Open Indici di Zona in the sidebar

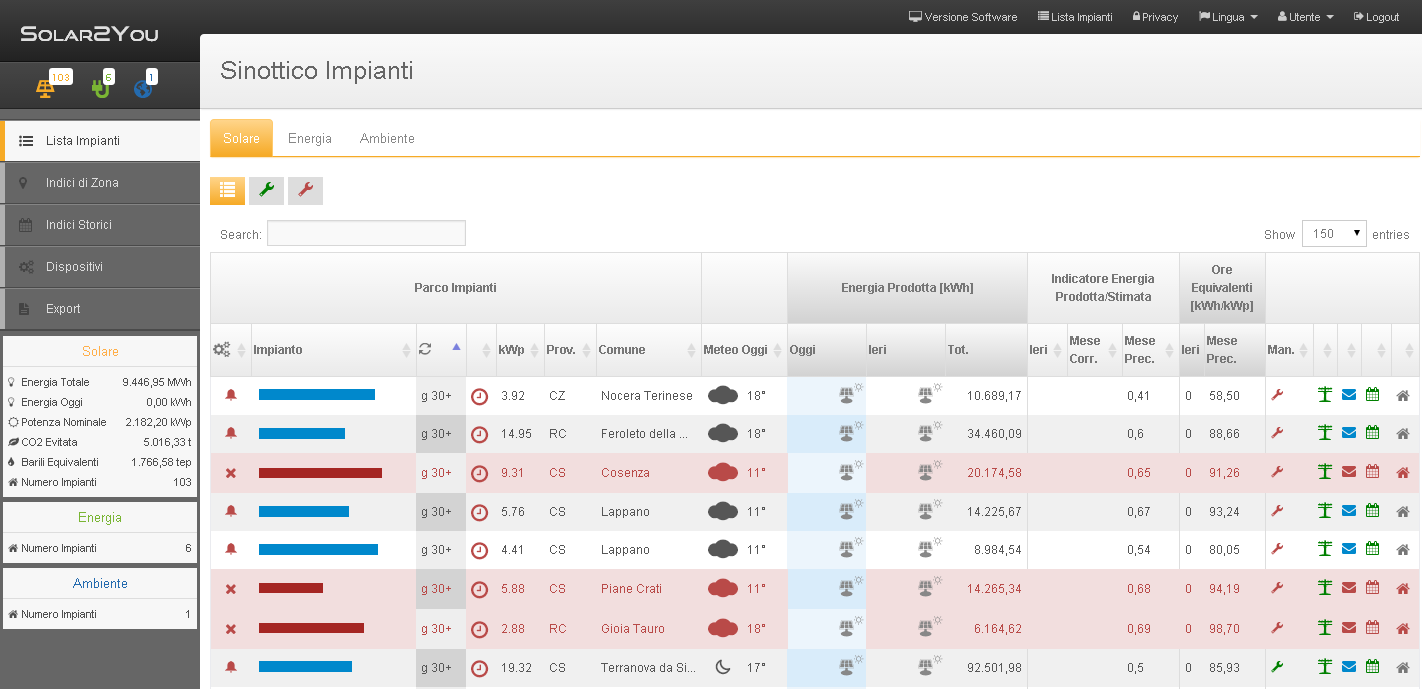click(100, 183)
